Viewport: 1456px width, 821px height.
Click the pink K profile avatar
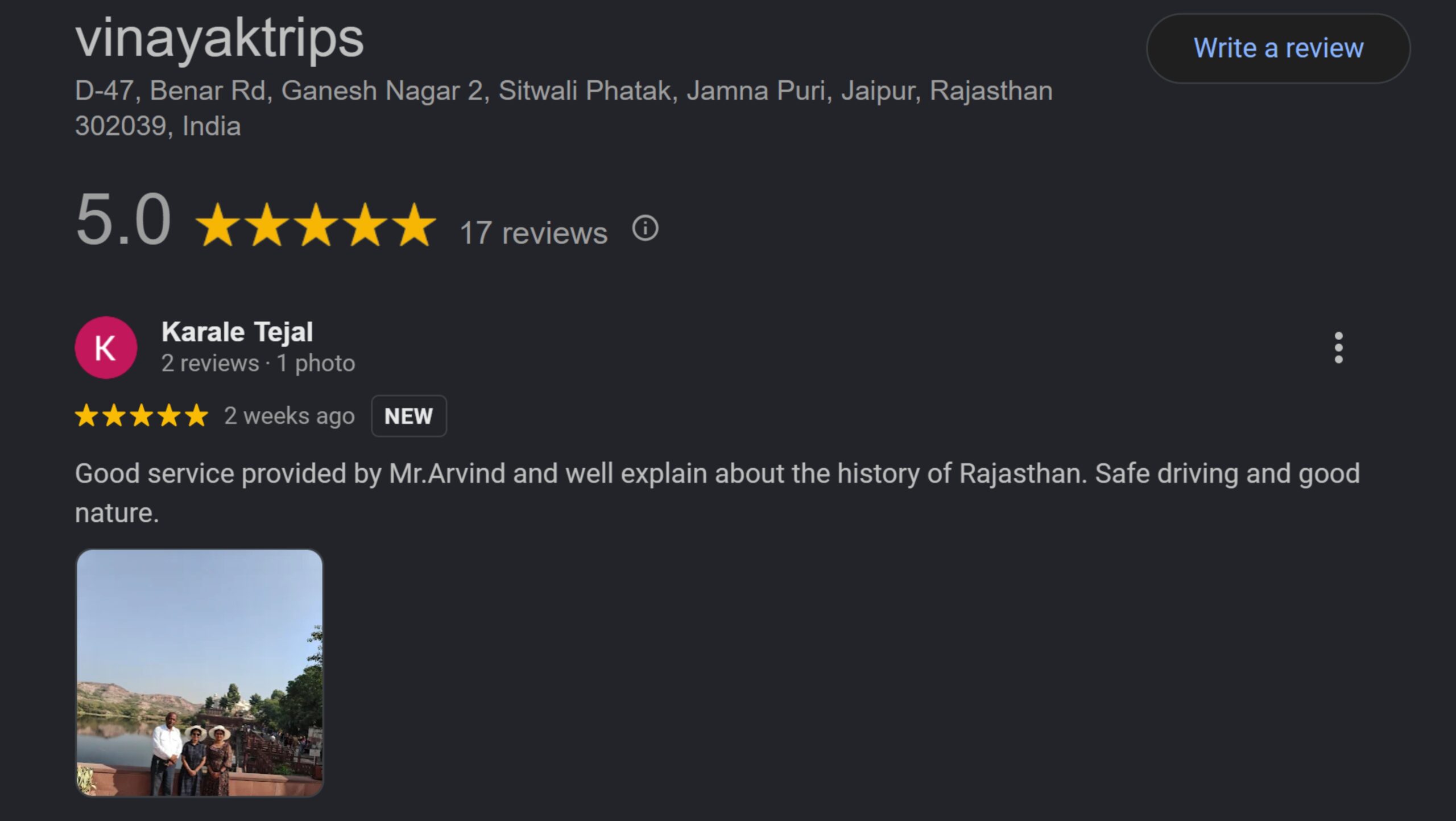coord(106,348)
